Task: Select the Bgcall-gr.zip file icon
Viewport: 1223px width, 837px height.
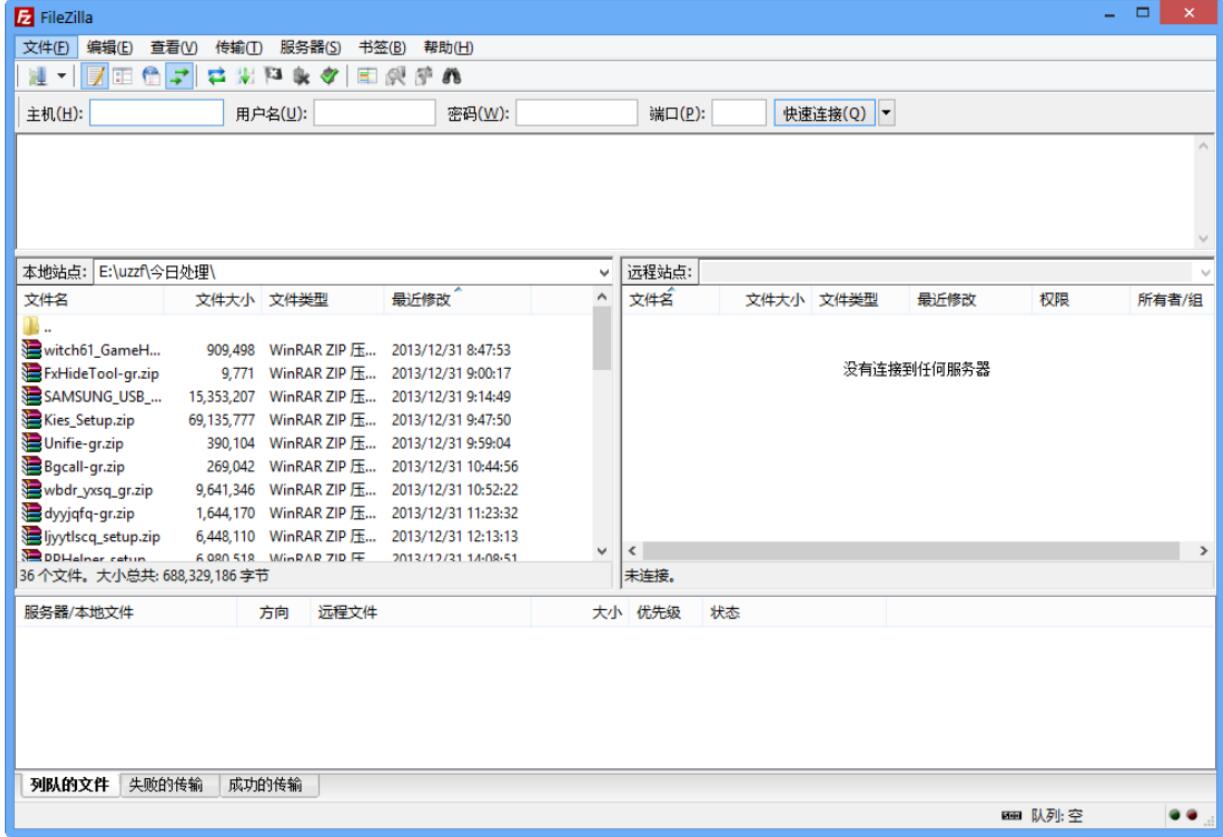Action: (31, 465)
